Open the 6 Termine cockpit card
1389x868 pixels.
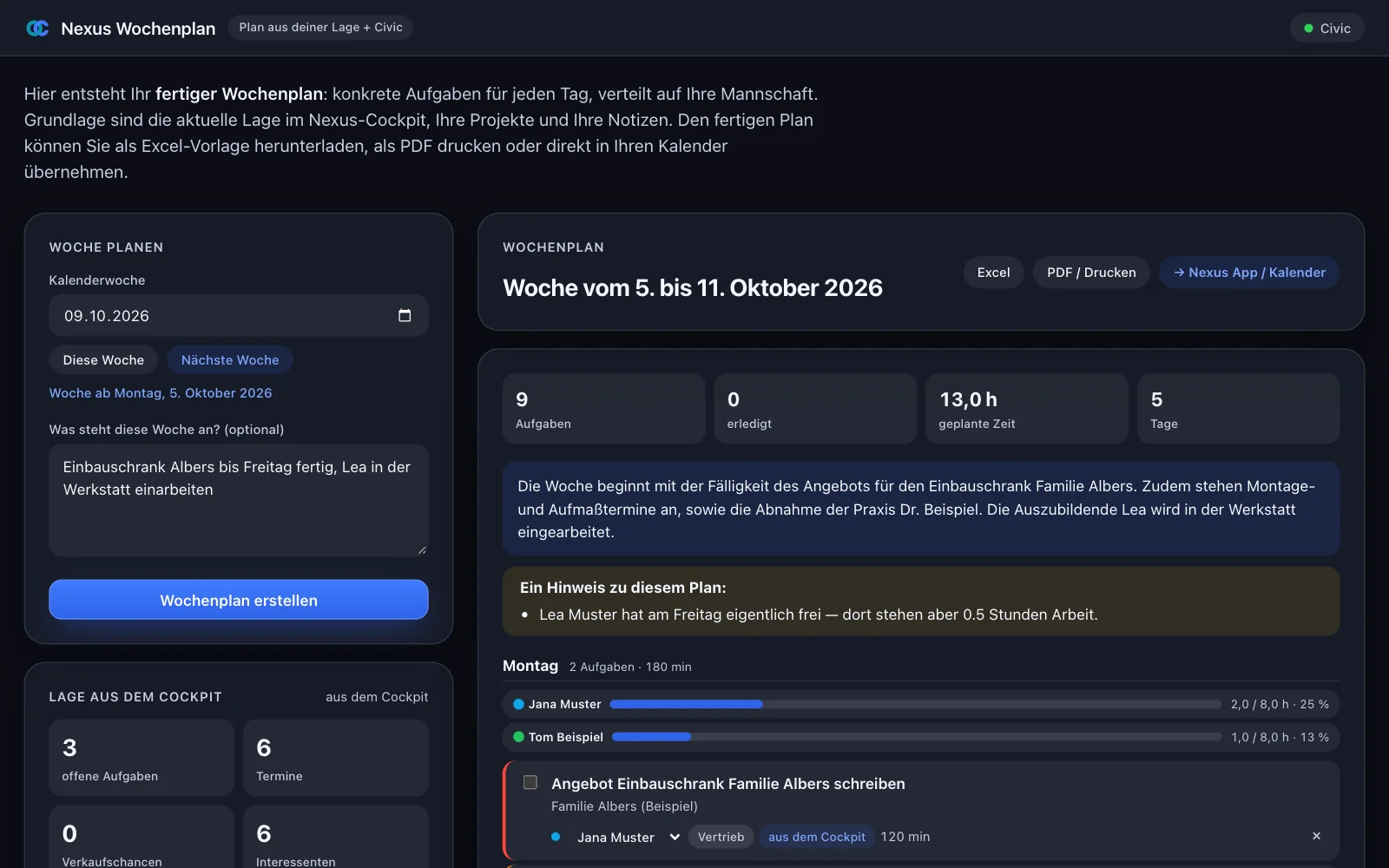pyautogui.click(x=336, y=758)
